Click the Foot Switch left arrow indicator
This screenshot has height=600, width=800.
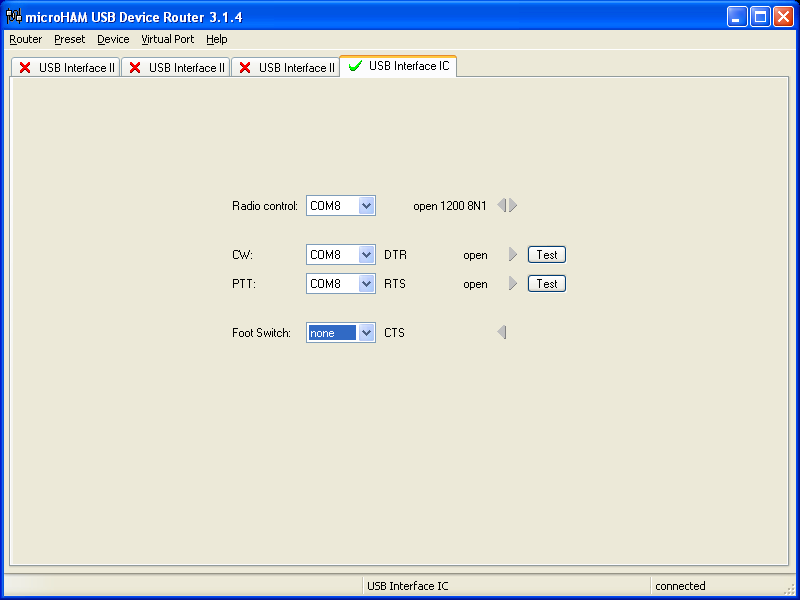[x=502, y=332]
